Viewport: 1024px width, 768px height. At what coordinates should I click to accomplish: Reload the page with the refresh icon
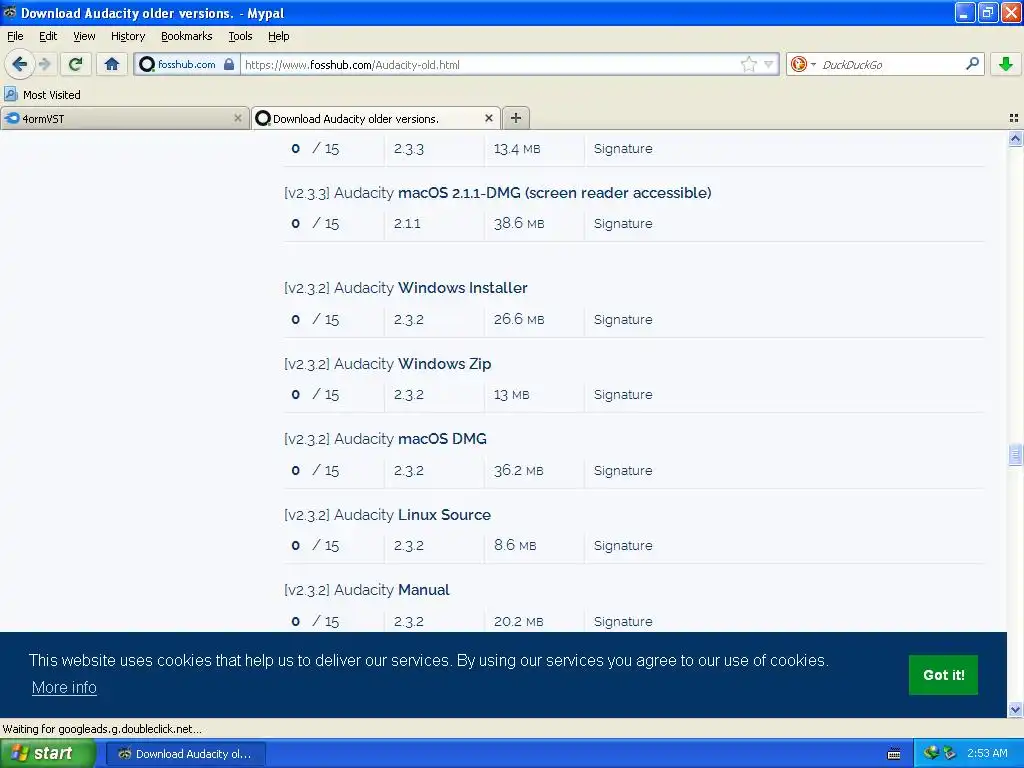click(x=75, y=64)
